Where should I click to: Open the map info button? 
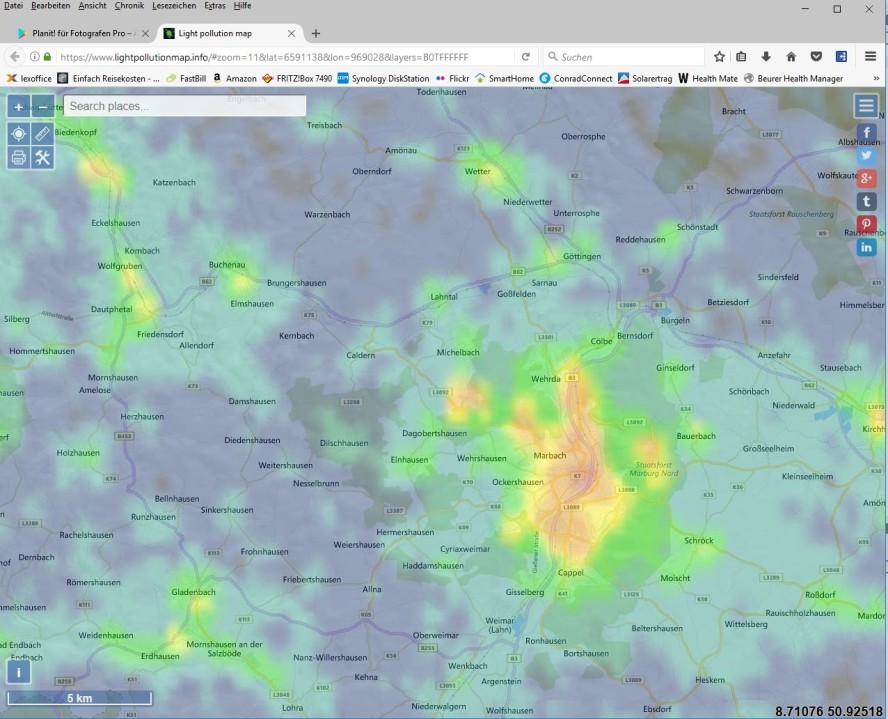[x=19, y=673]
